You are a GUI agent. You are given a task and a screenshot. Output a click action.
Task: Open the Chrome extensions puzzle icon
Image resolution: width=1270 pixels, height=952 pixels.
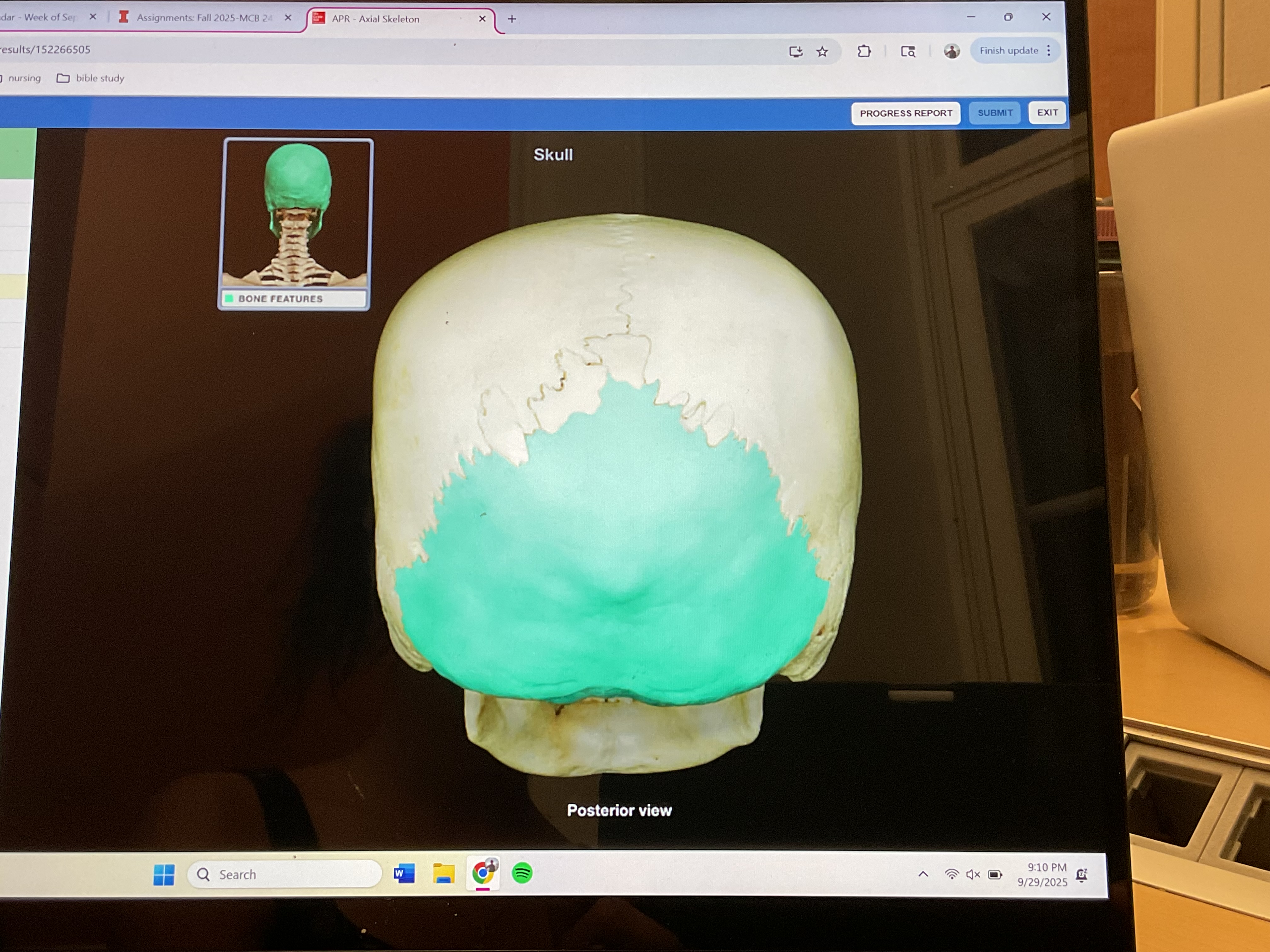click(864, 52)
